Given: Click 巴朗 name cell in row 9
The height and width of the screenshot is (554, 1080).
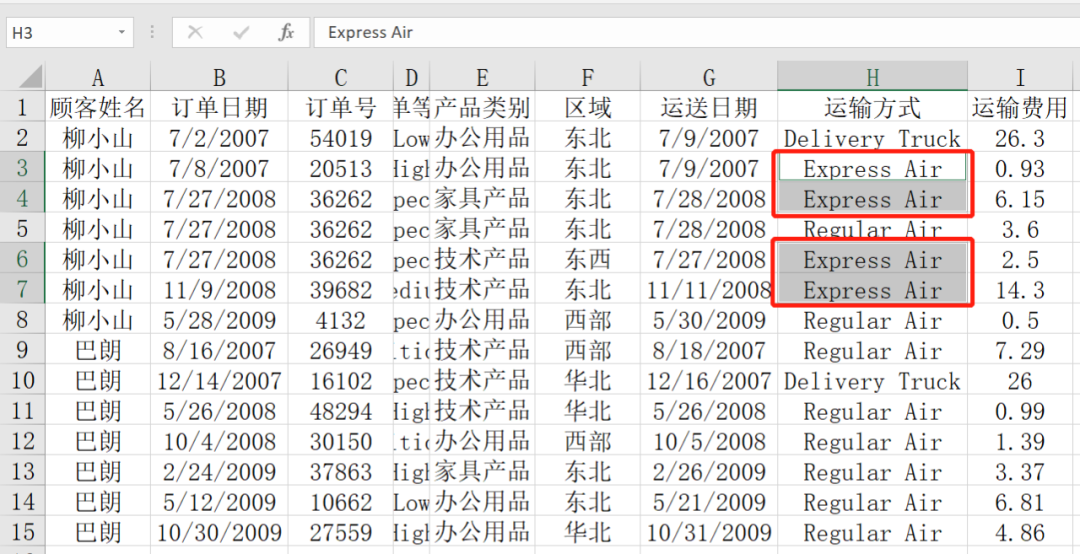Looking at the screenshot, I should (x=98, y=350).
